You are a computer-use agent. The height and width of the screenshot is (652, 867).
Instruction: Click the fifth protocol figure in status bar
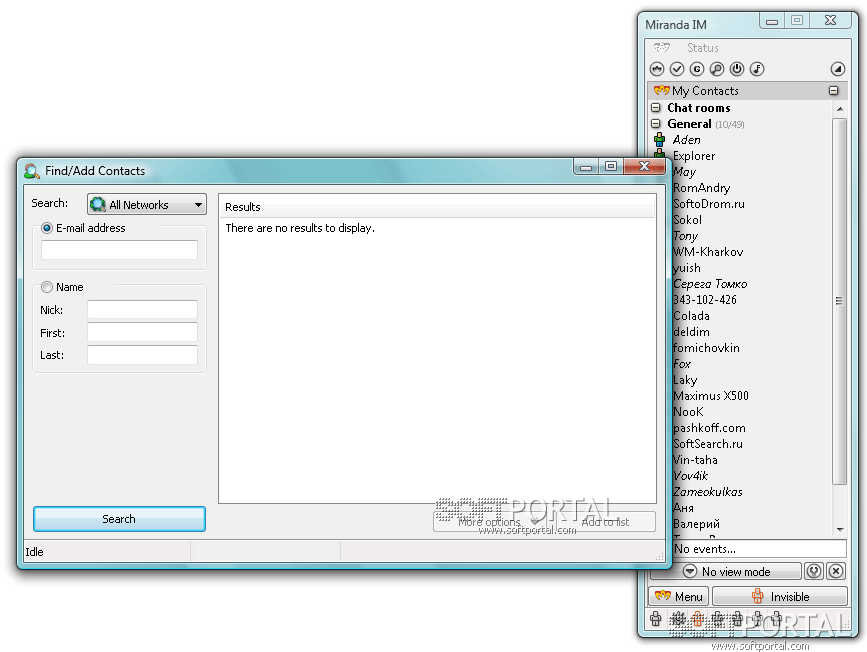pos(738,619)
